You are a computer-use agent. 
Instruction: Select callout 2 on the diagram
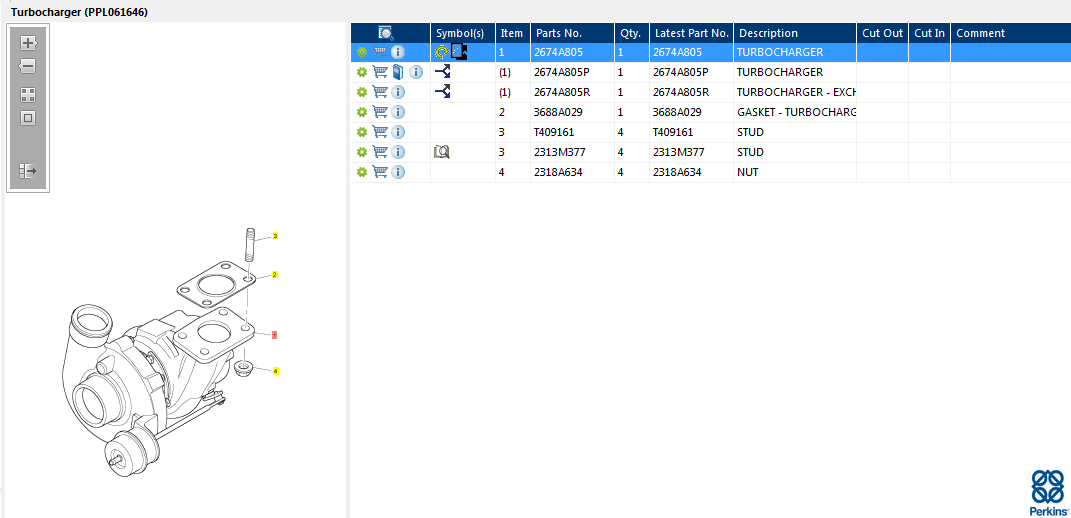click(x=275, y=275)
